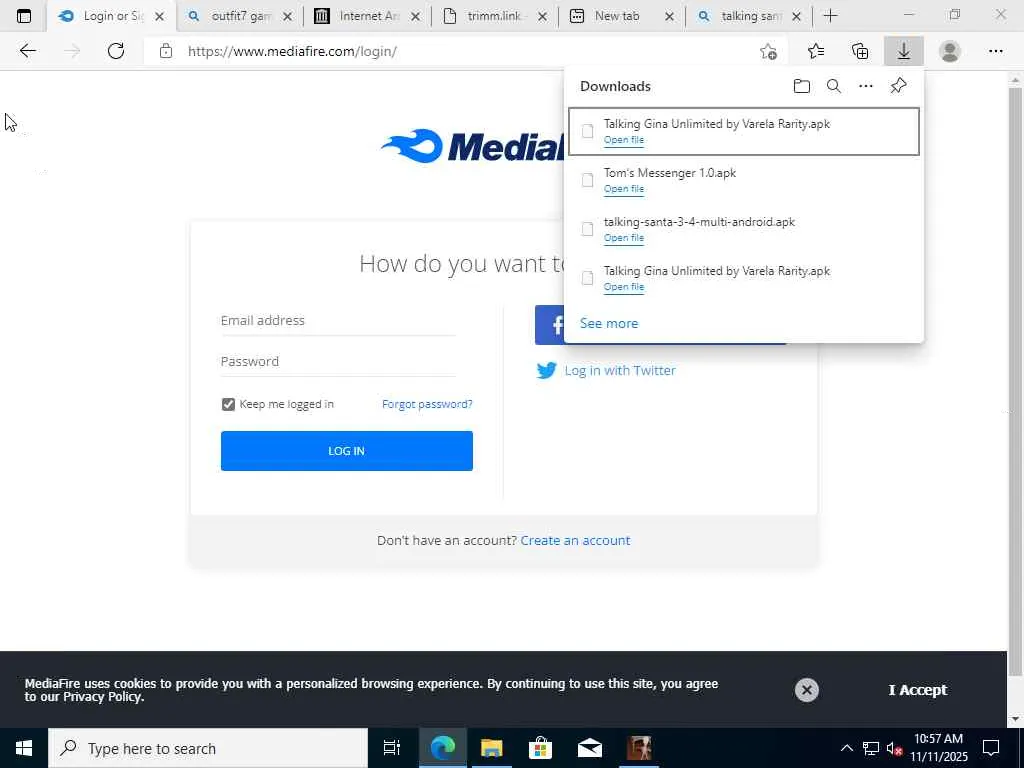The height and width of the screenshot is (768, 1024).
Task: Open the Windows Start menu
Action: (24, 748)
